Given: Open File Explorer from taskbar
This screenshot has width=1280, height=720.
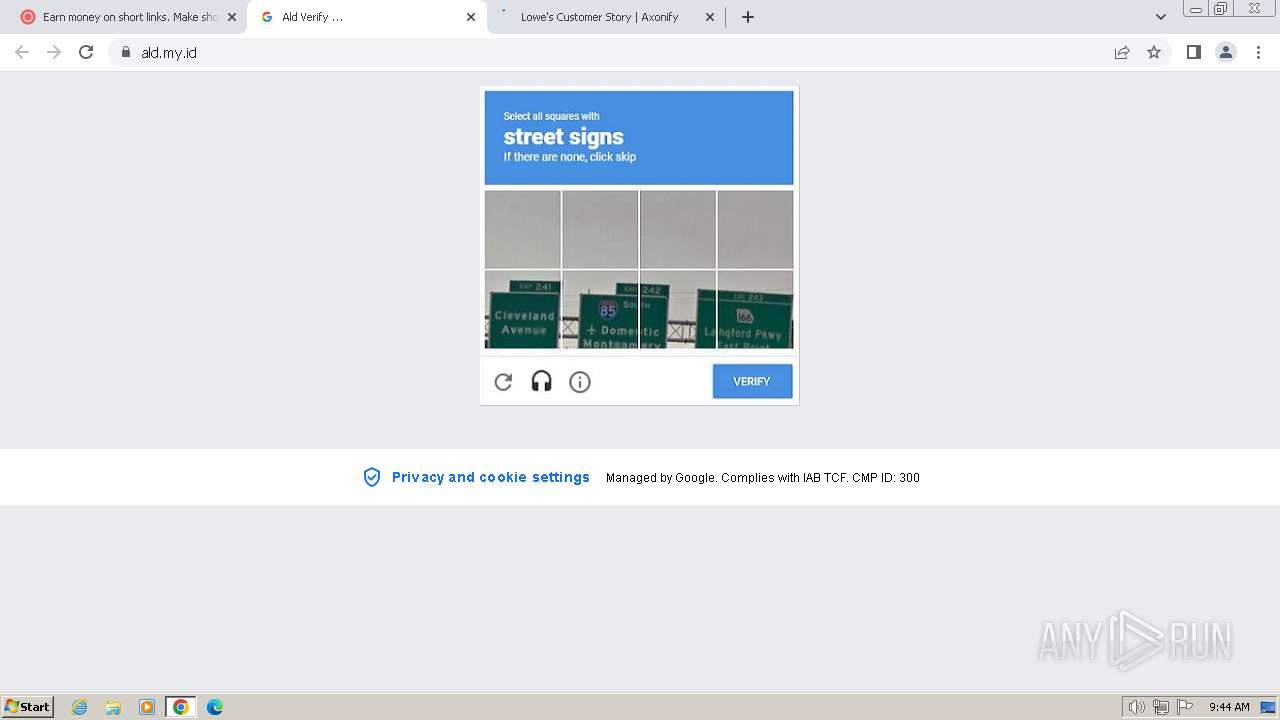Looking at the screenshot, I should pos(113,707).
